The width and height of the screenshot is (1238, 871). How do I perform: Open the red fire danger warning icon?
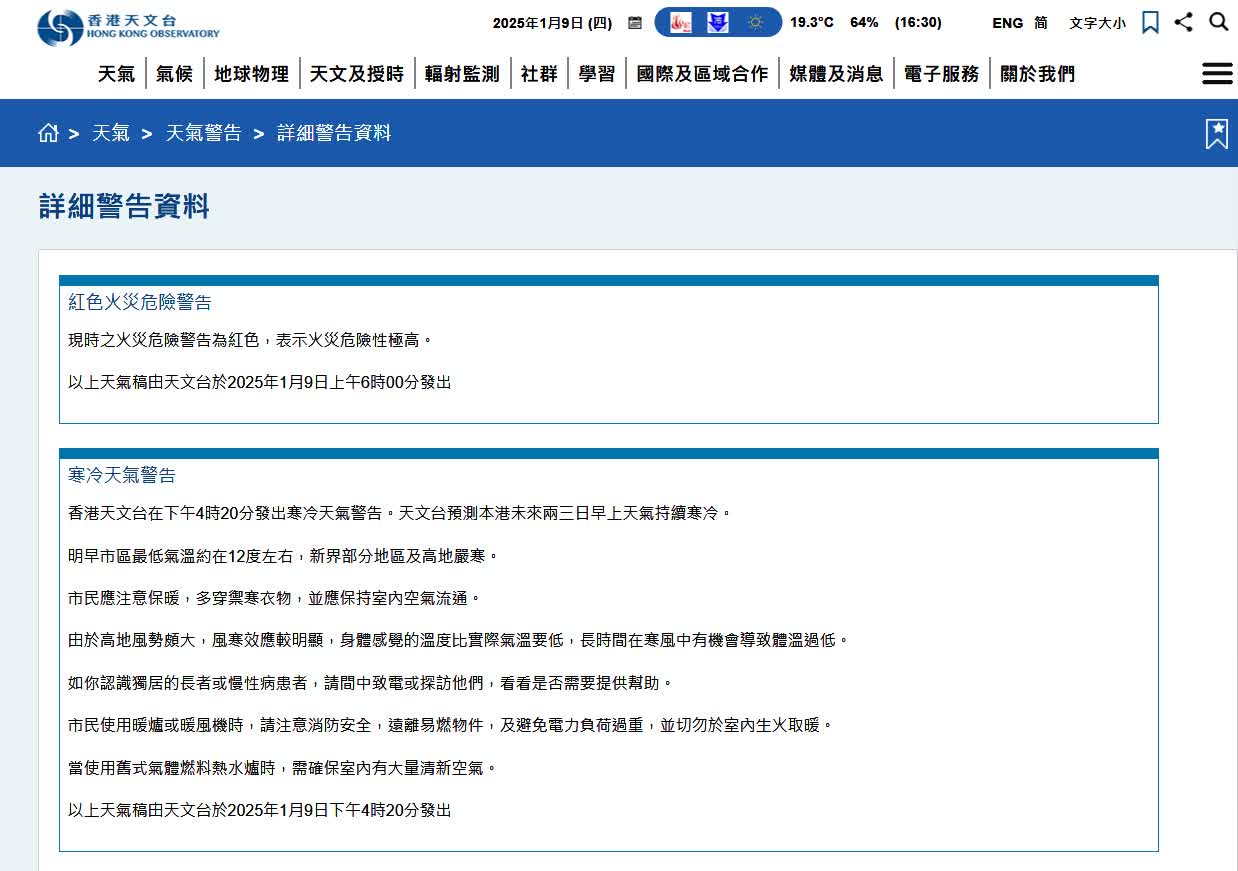click(679, 22)
